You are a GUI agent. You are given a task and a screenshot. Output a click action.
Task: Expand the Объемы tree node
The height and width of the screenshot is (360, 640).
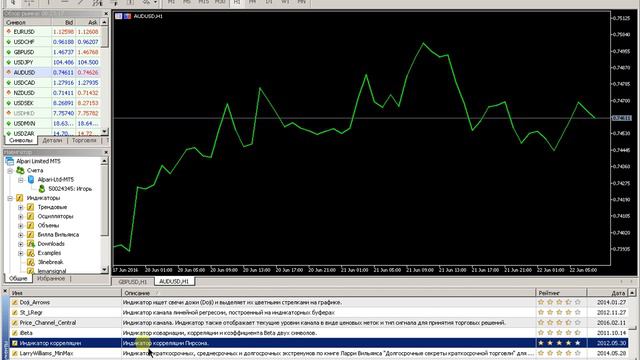21,226
